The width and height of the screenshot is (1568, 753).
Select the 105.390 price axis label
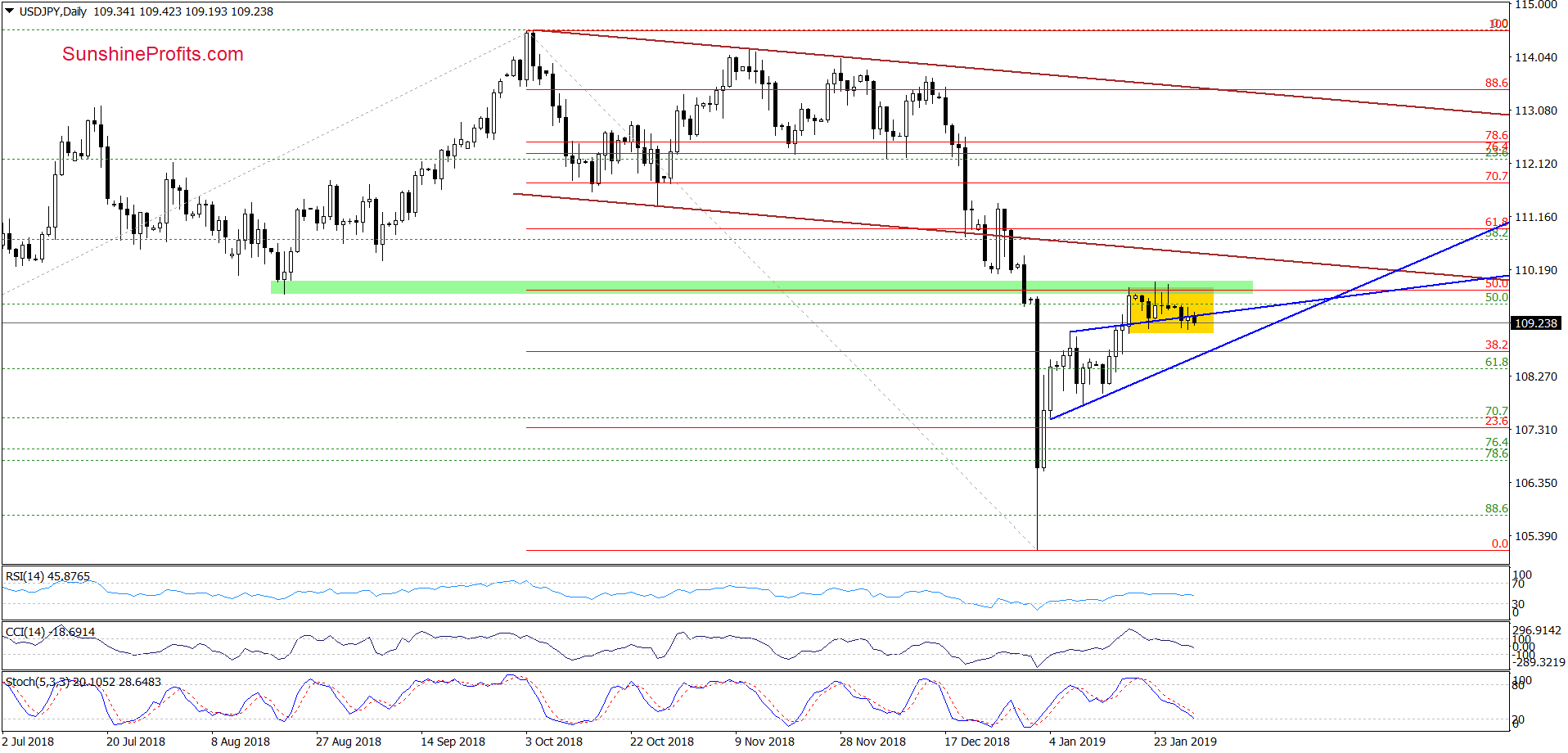coord(1536,536)
